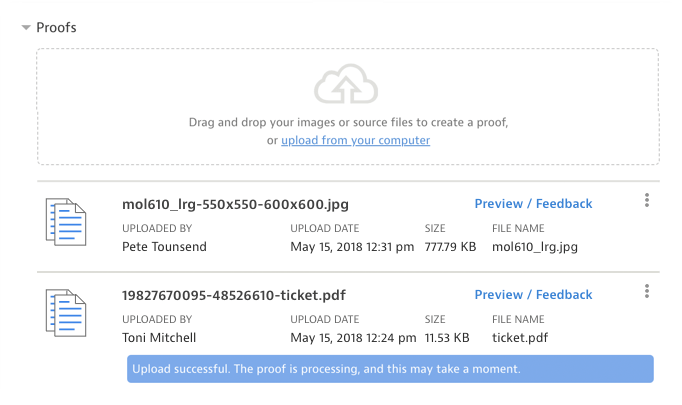Collapse the Proofs section triangle
Viewport: 682px width, 405px height.
pyautogui.click(x=26, y=28)
